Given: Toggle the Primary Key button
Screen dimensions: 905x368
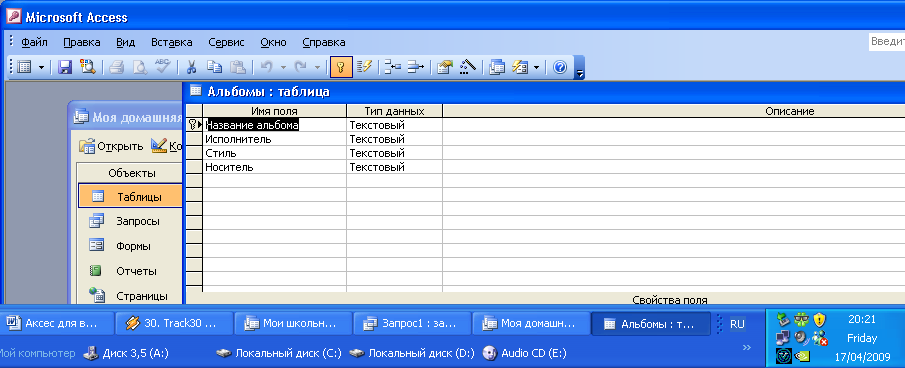Looking at the screenshot, I should [x=341, y=67].
